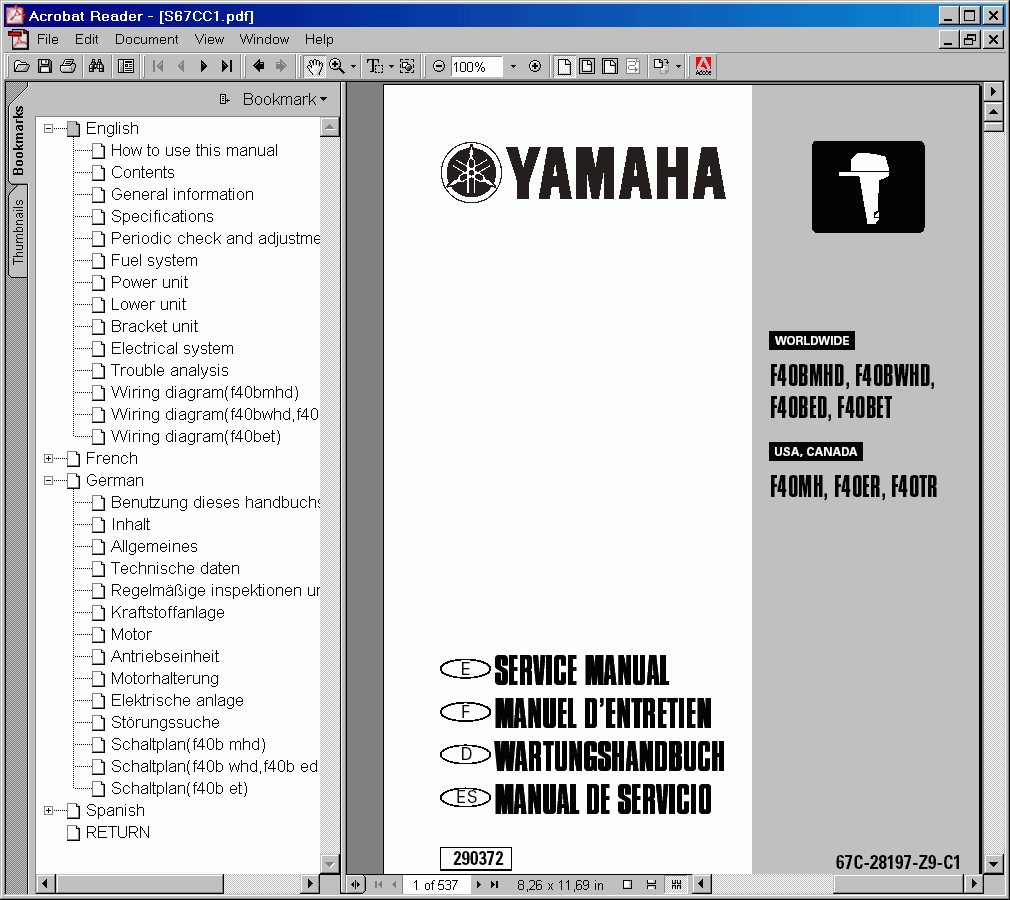
Task: Expand the Spanish bookmarks branch
Action: tap(48, 810)
